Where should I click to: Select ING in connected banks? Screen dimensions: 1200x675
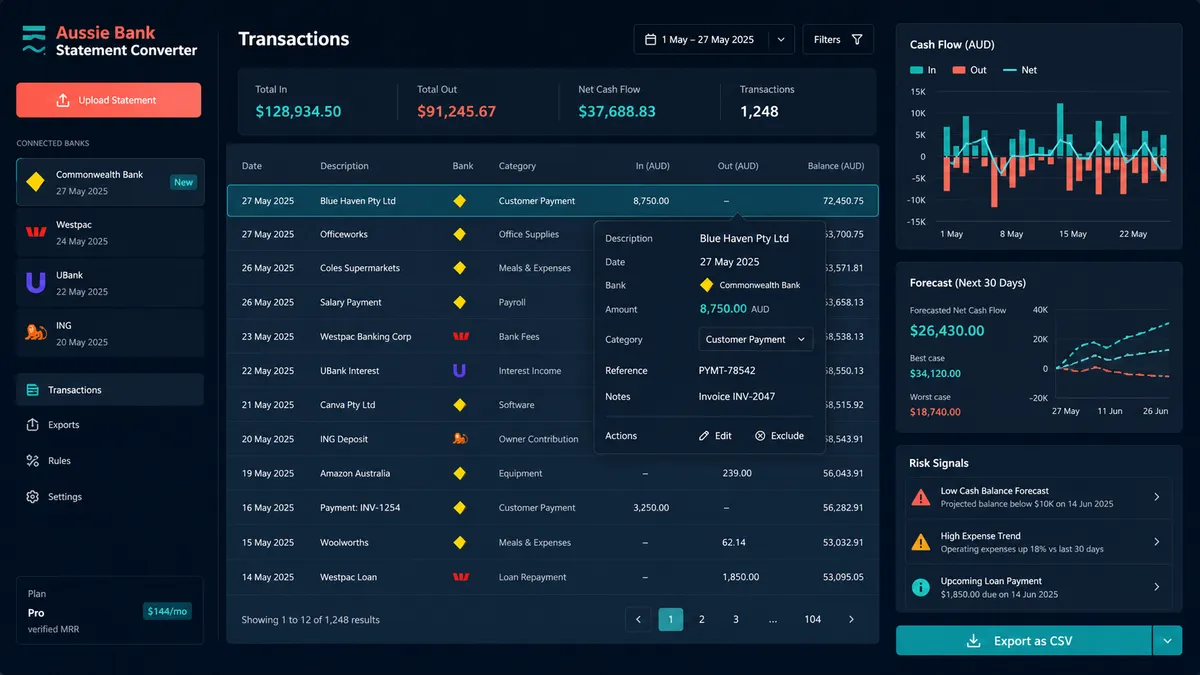click(x=110, y=333)
